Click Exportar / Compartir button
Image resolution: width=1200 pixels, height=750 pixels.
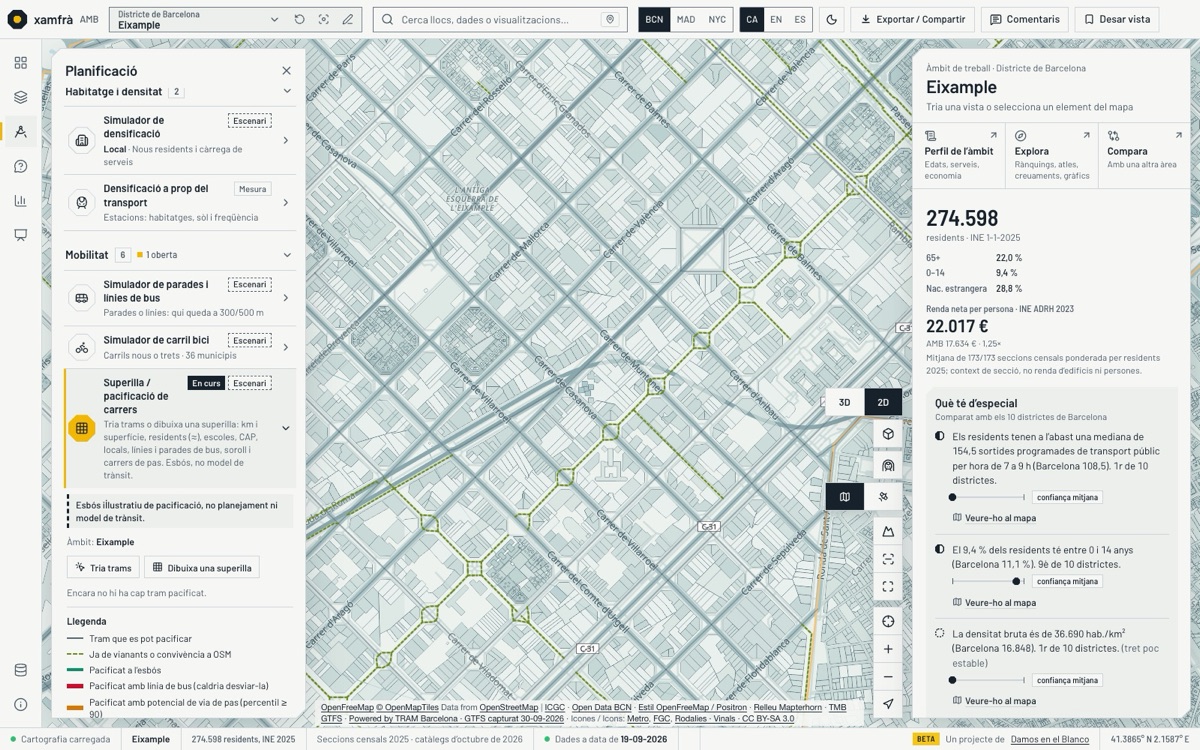pos(913,19)
